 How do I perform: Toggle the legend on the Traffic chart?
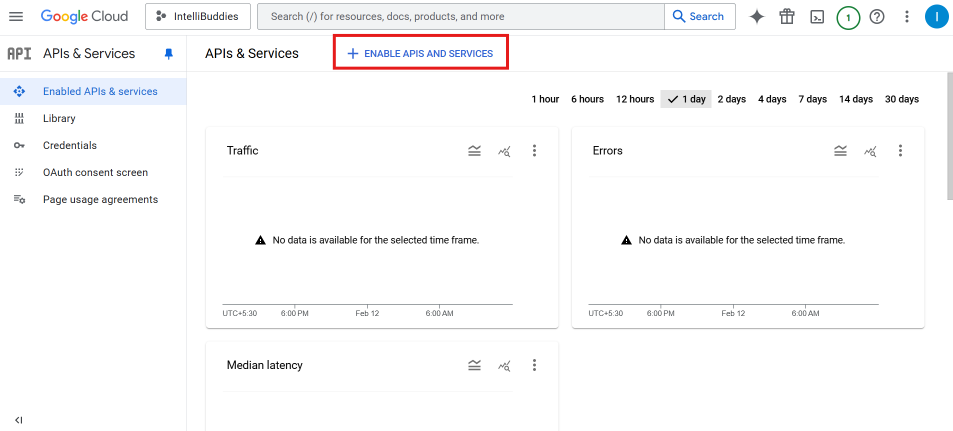point(475,151)
